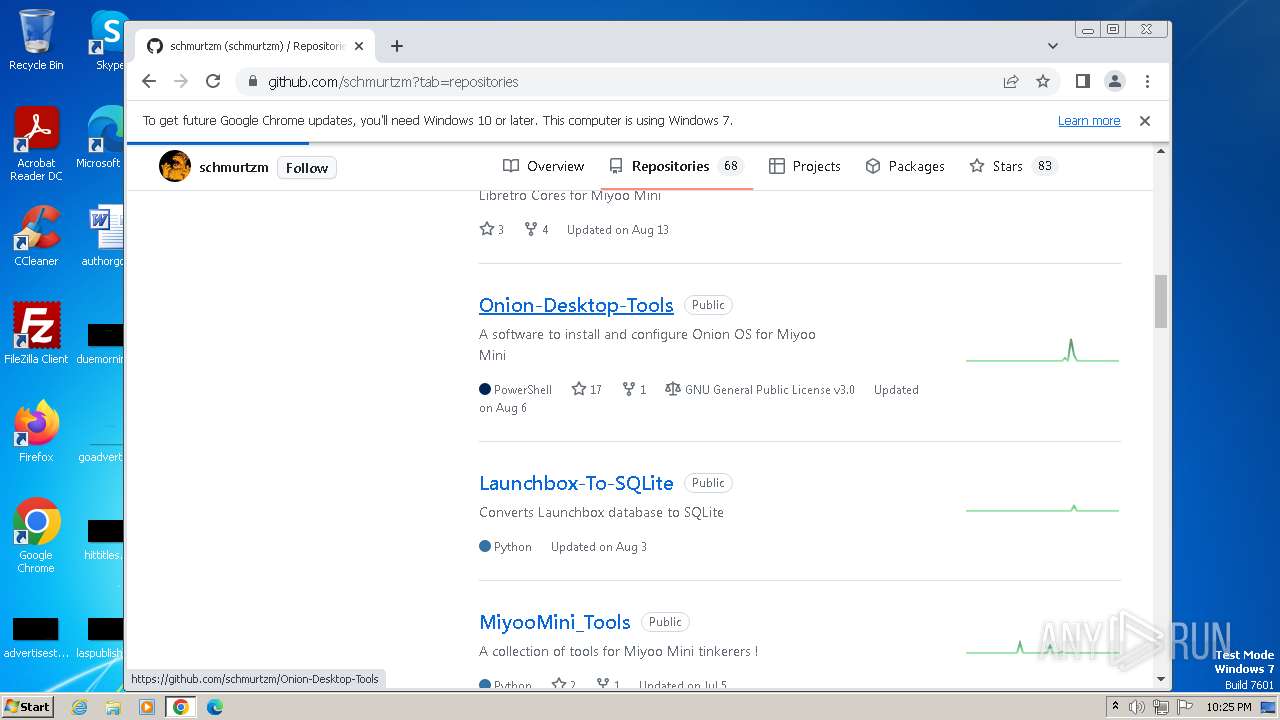Screen dimensions: 1280x720
Task: Click scrollbar up arrow
Action: pyautogui.click(x=1161, y=152)
